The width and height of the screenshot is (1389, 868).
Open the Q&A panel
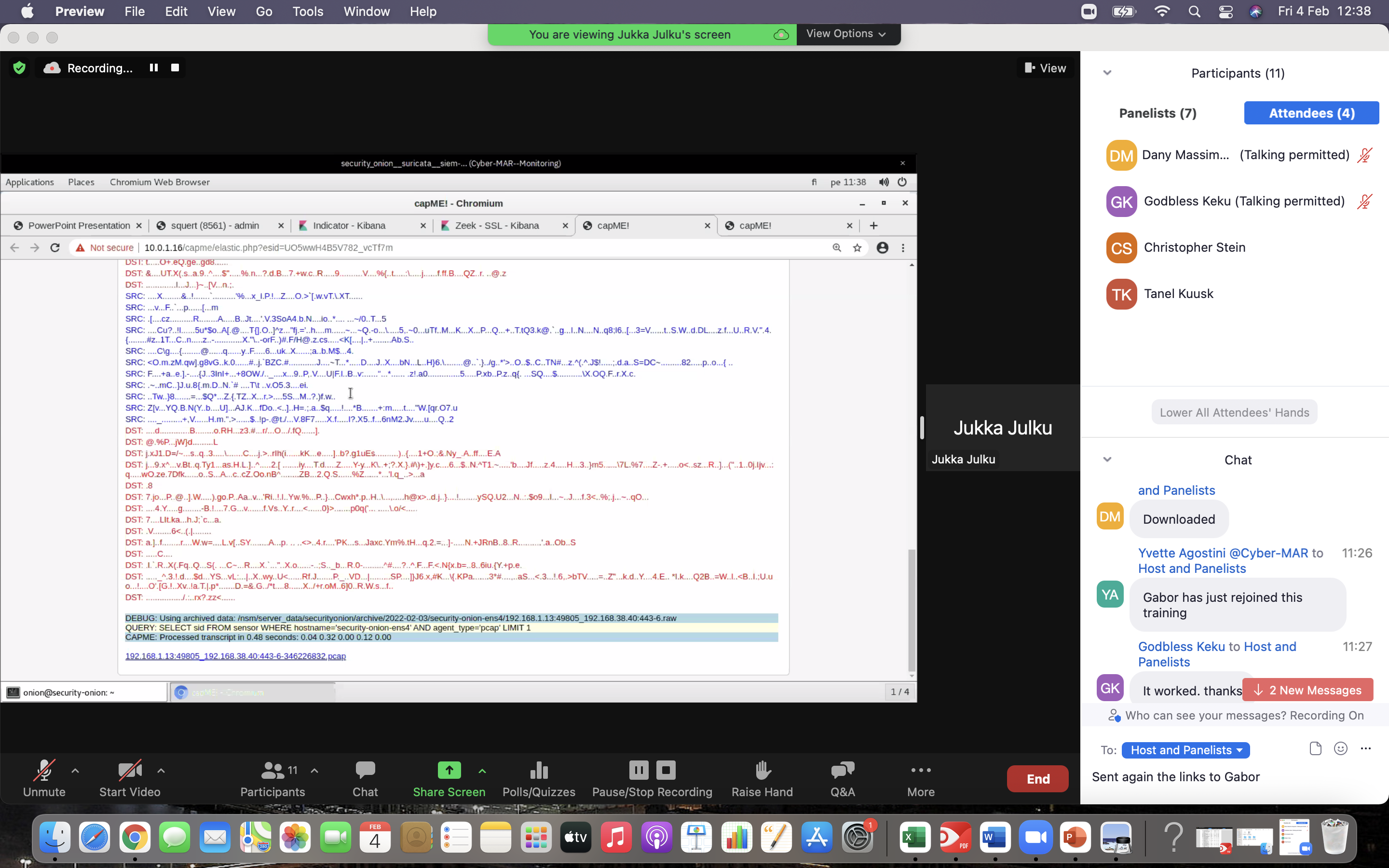[x=842, y=771]
